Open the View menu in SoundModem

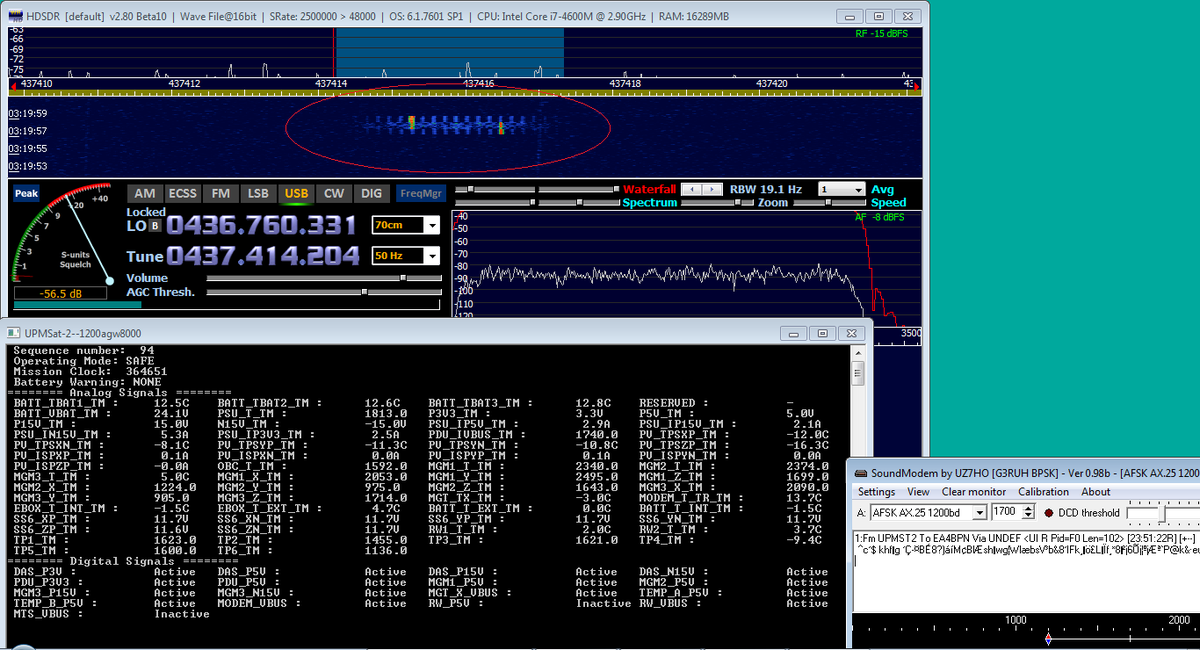tap(918, 492)
